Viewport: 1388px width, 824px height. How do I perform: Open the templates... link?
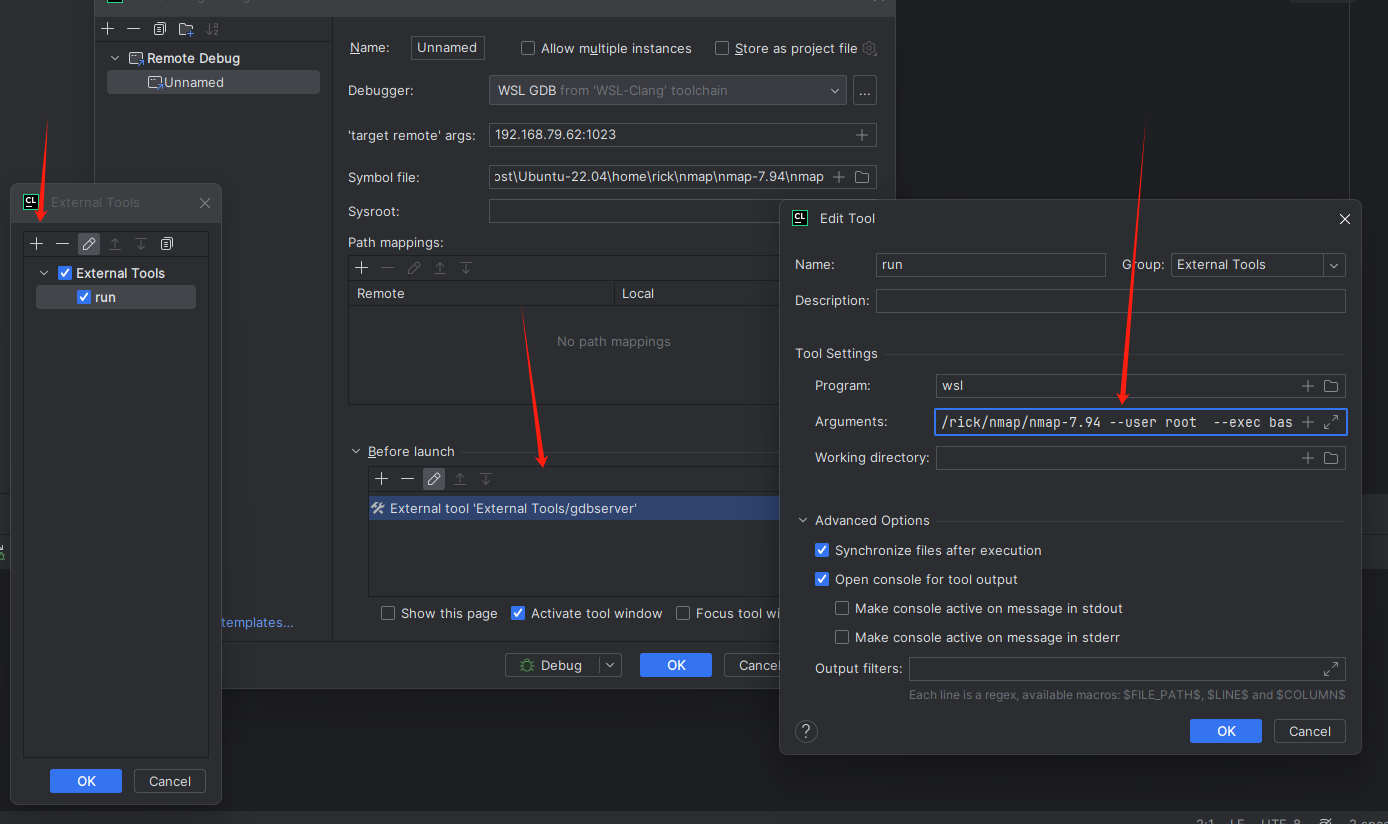[x=257, y=622]
